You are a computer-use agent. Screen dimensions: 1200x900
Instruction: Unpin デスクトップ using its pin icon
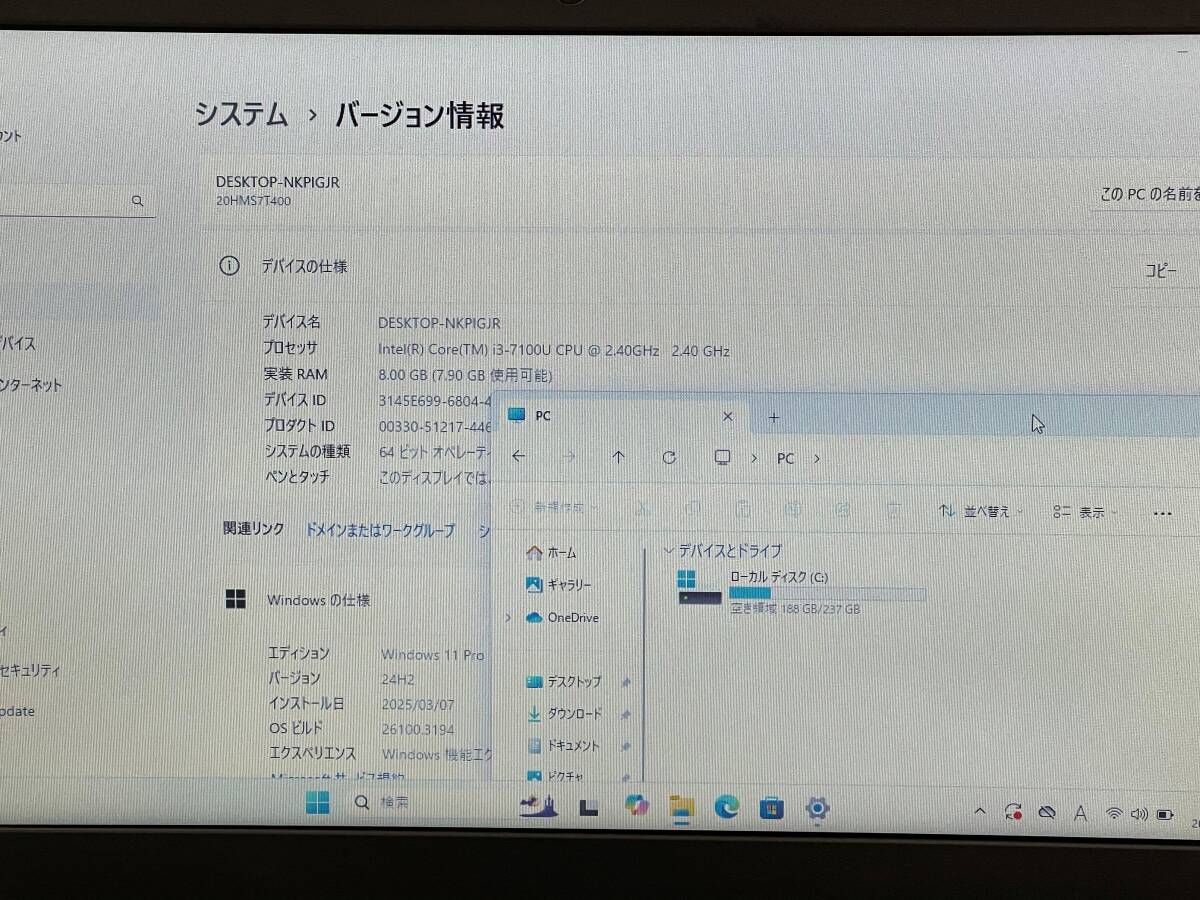[626, 682]
